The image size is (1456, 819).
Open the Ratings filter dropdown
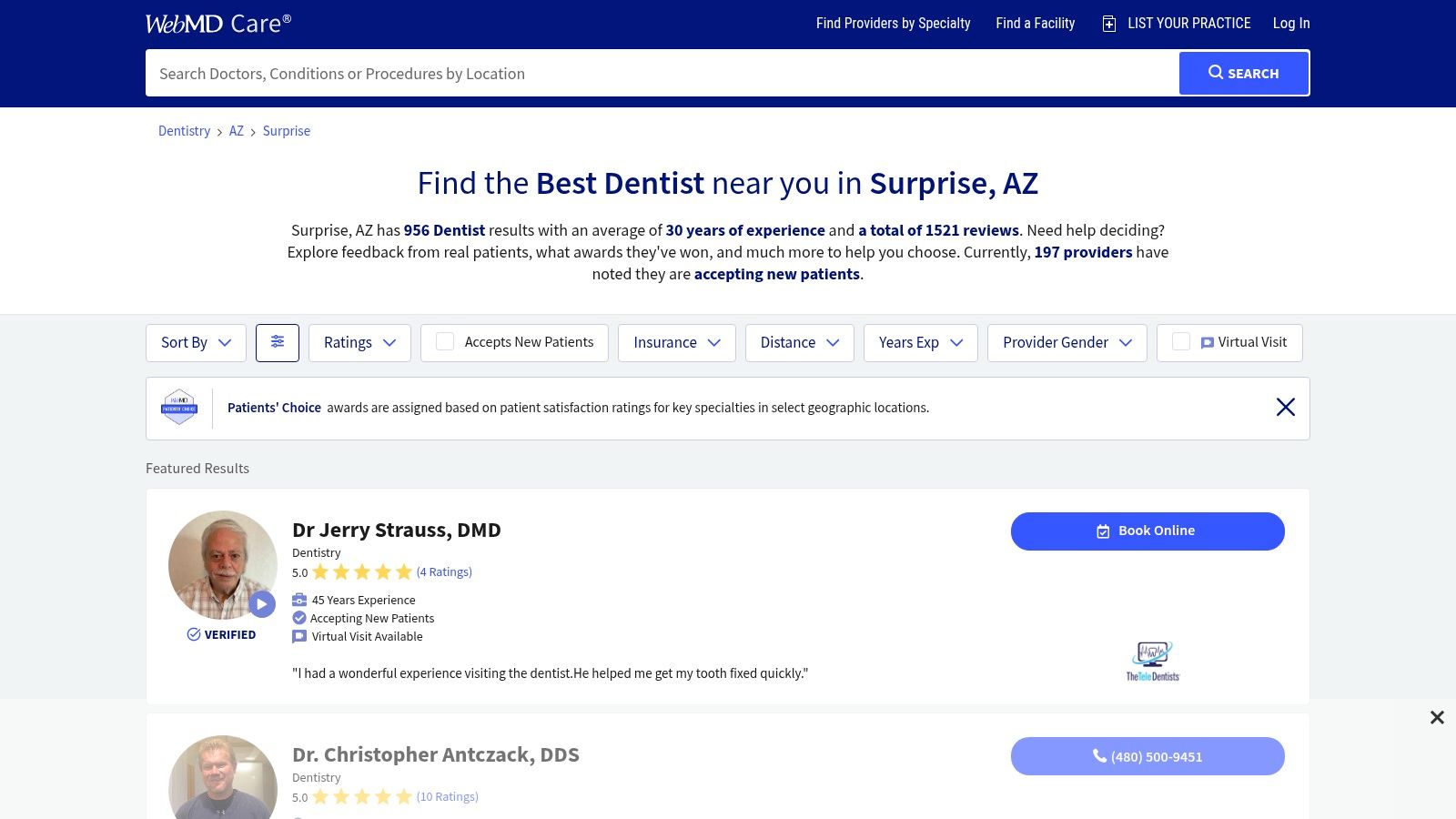(x=359, y=343)
